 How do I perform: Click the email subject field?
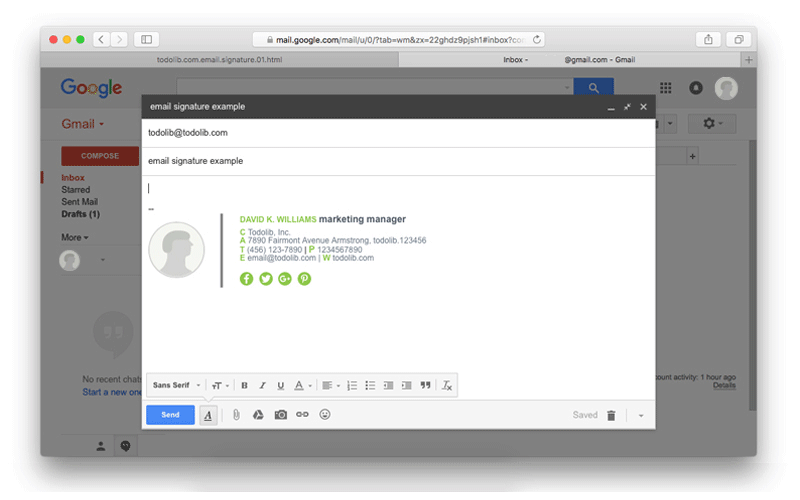398,161
